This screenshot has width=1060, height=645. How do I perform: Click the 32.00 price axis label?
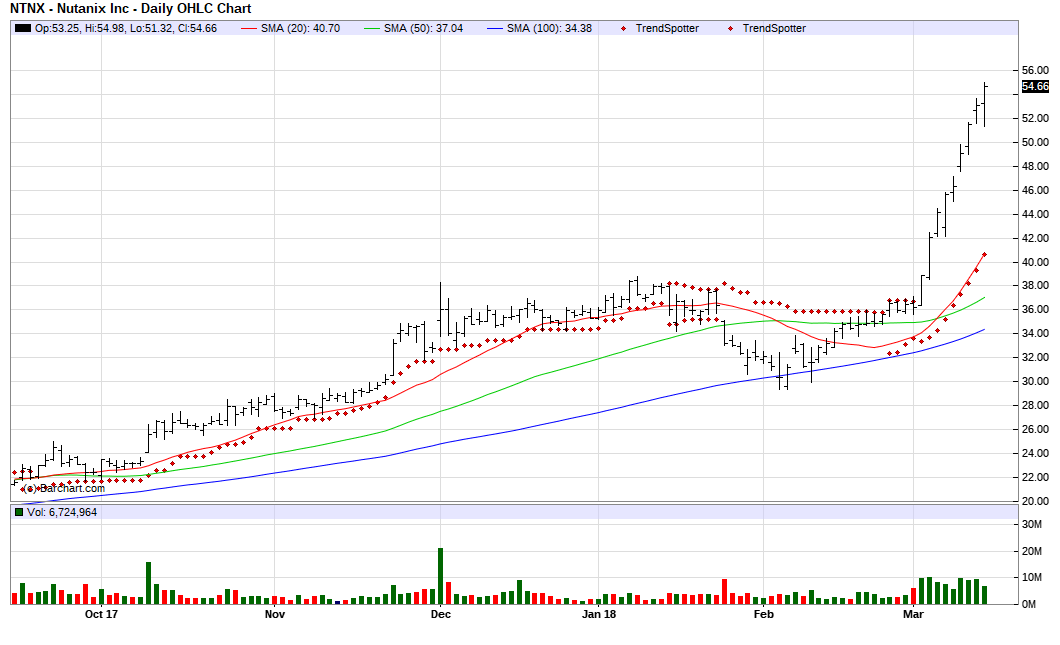pos(1035,358)
